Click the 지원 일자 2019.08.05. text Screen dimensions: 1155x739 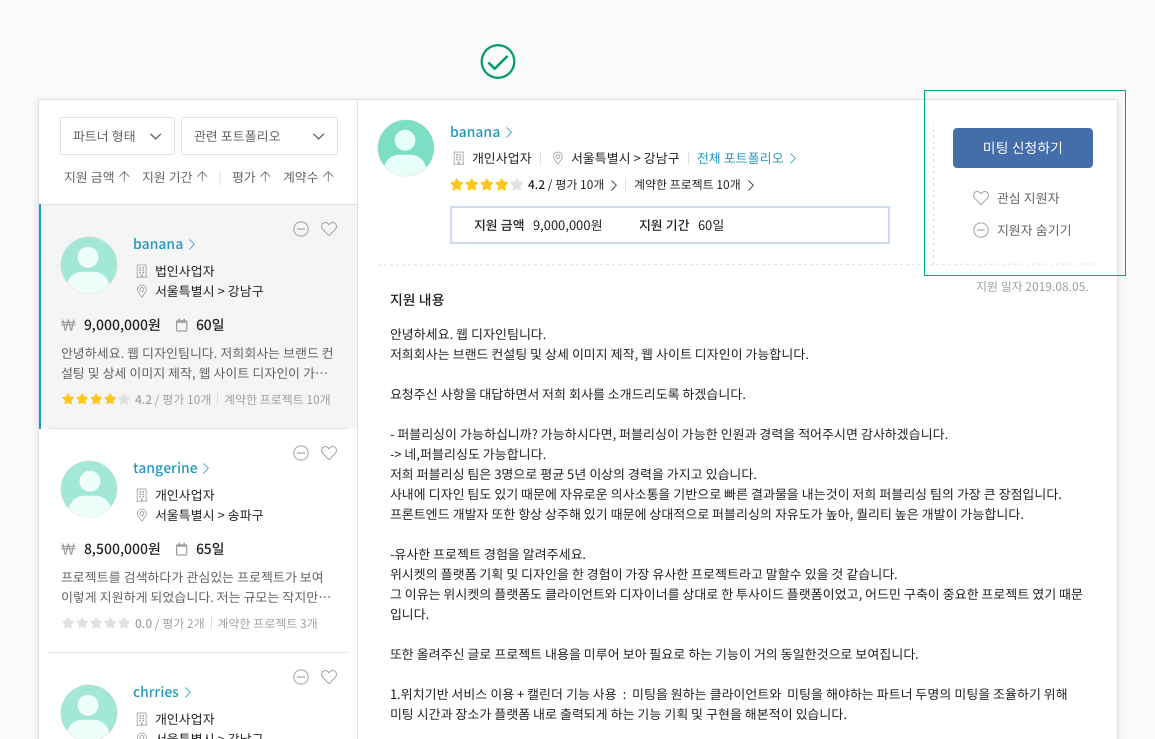(1031, 287)
